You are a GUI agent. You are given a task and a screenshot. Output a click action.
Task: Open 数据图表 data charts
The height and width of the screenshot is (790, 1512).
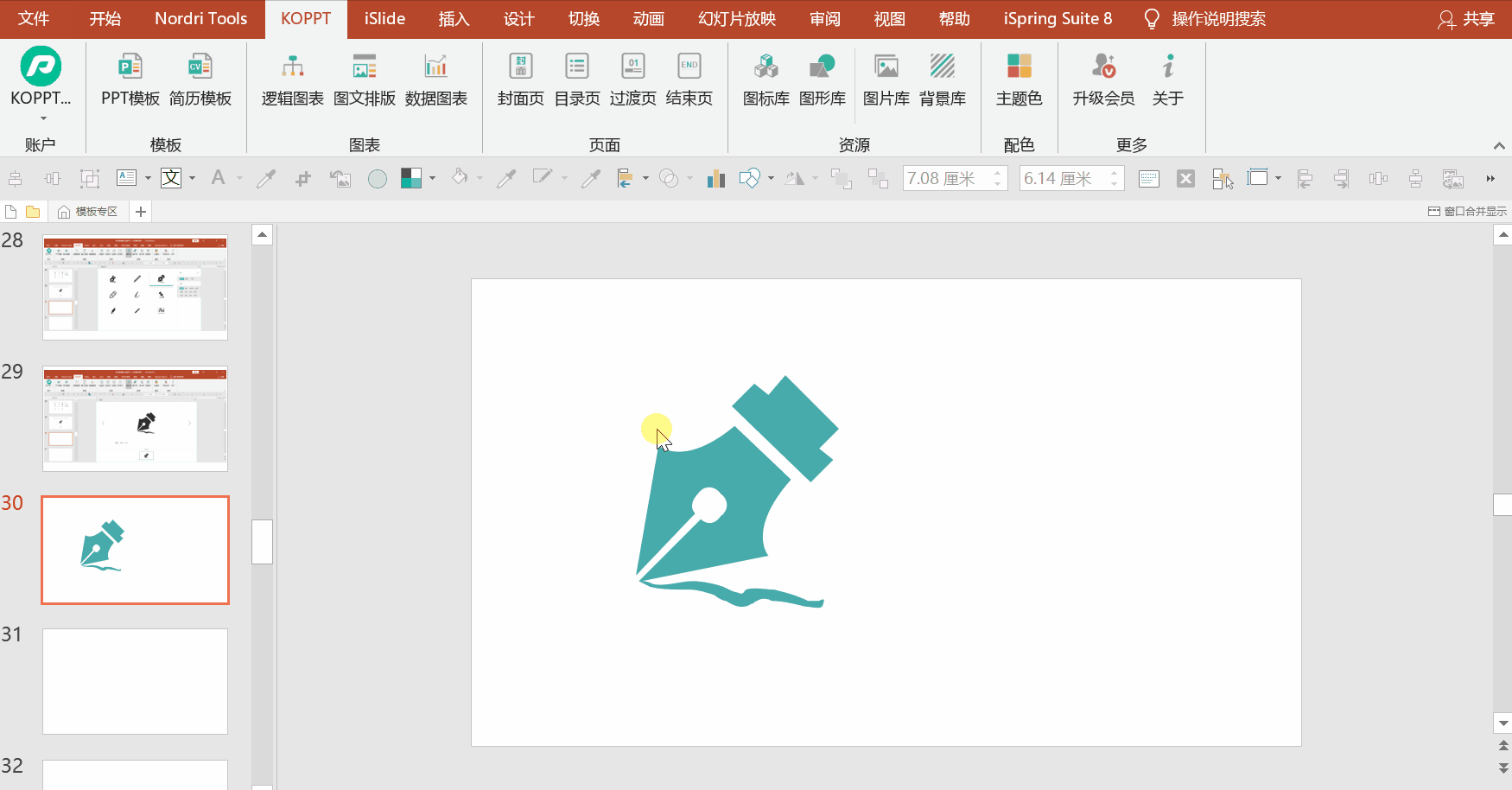tap(436, 78)
